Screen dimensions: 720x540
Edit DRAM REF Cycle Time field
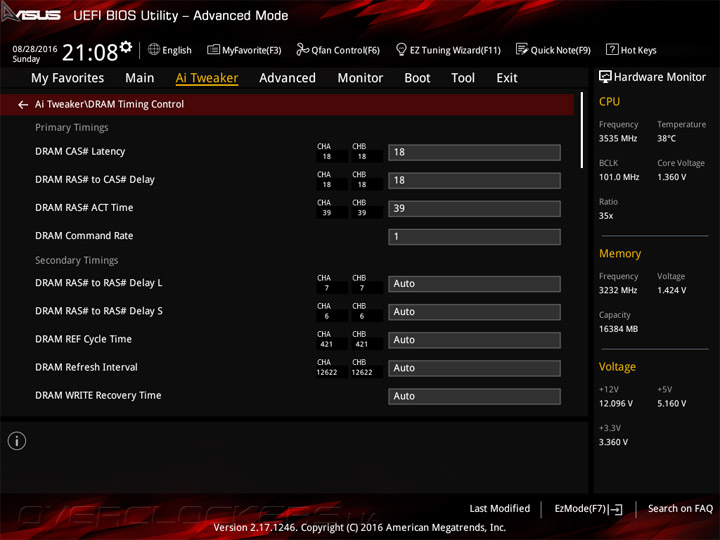[474, 340]
